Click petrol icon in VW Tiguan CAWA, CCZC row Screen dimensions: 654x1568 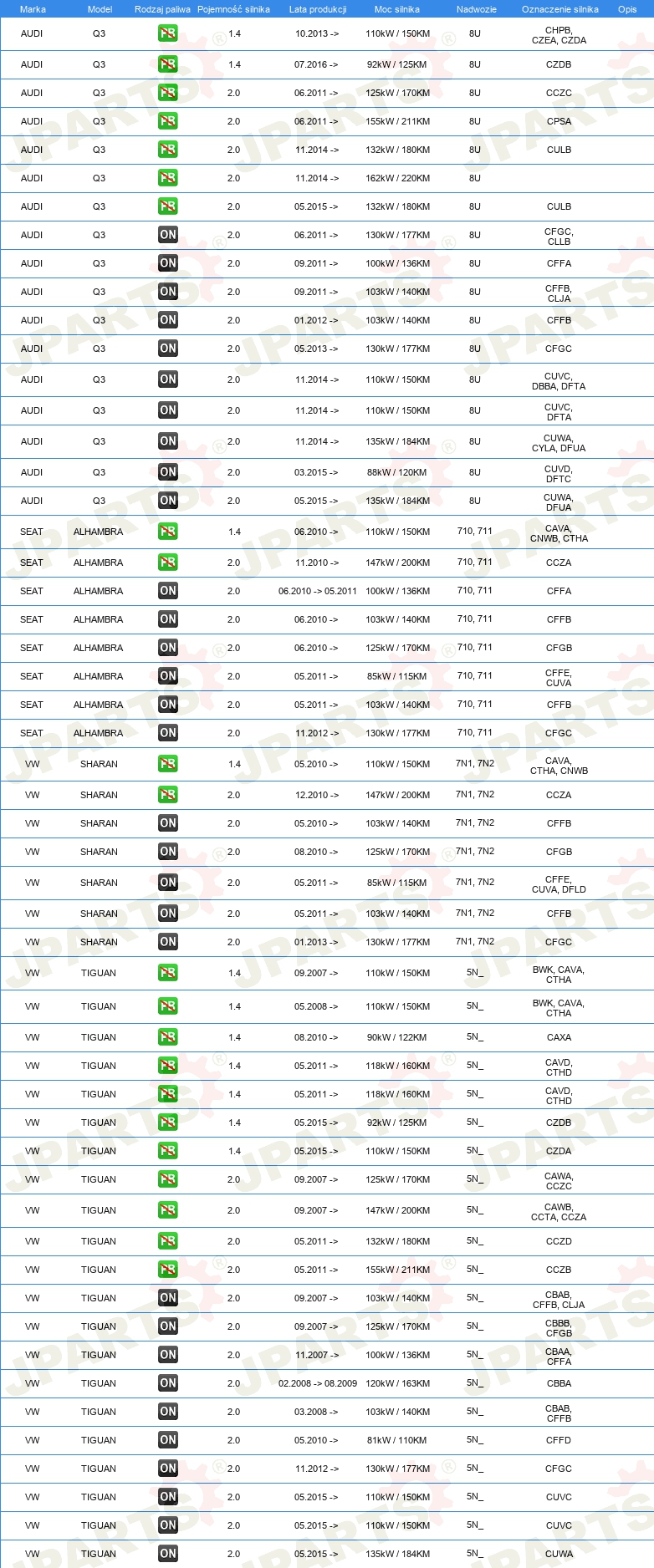coord(168,1179)
